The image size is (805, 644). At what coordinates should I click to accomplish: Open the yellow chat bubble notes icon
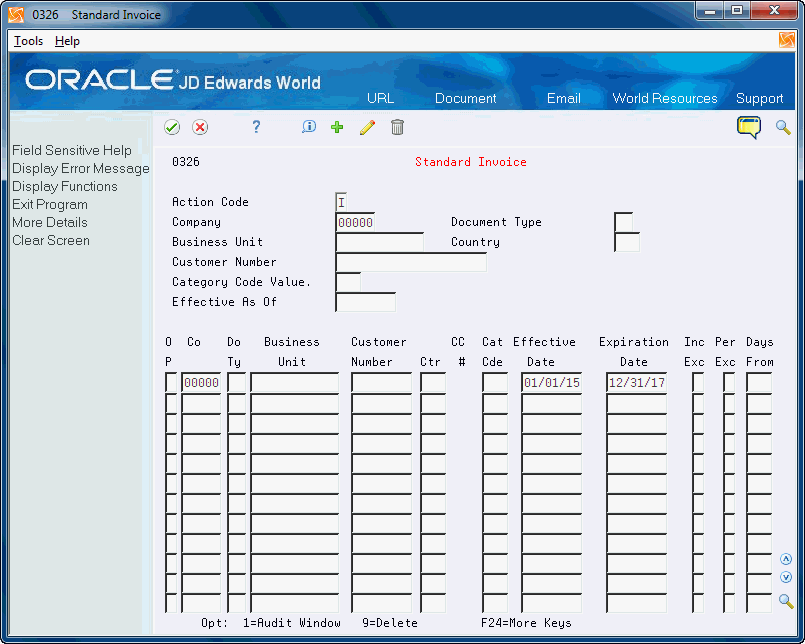pyautogui.click(x=749, y=127)
